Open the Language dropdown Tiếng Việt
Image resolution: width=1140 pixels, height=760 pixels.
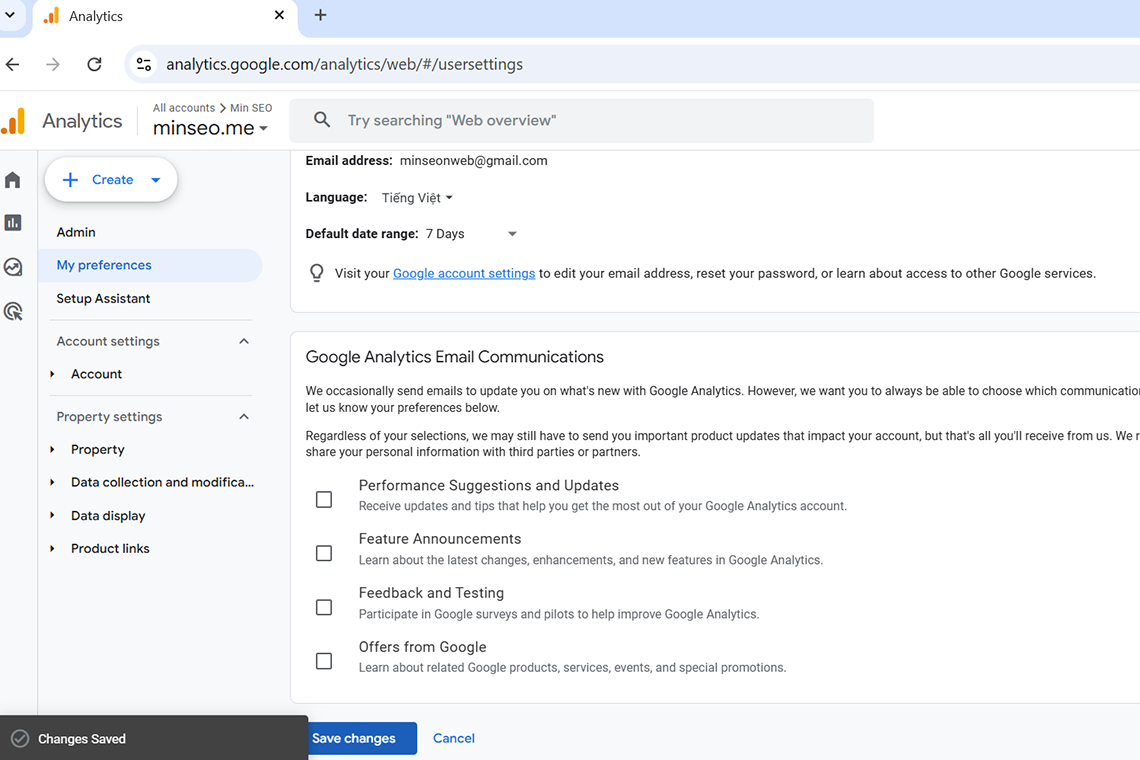417,198
